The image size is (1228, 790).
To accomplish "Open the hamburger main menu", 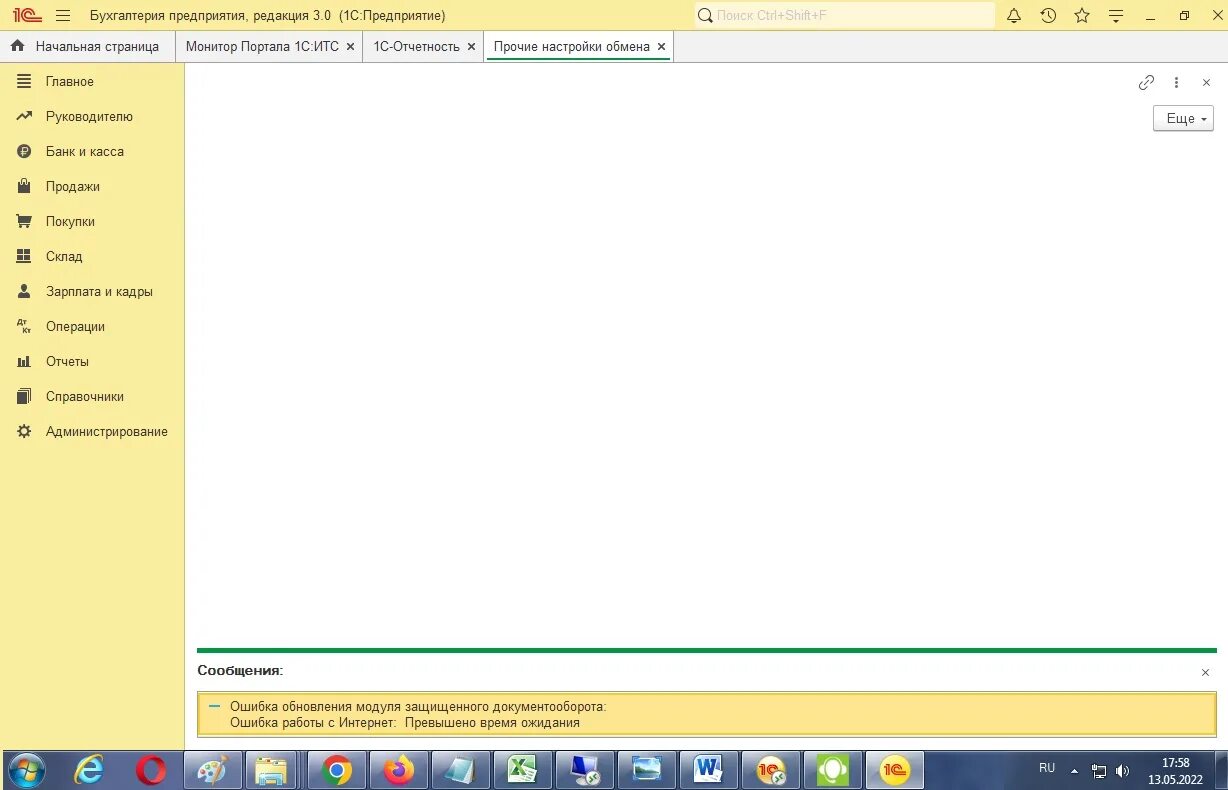I will (63, 15).
